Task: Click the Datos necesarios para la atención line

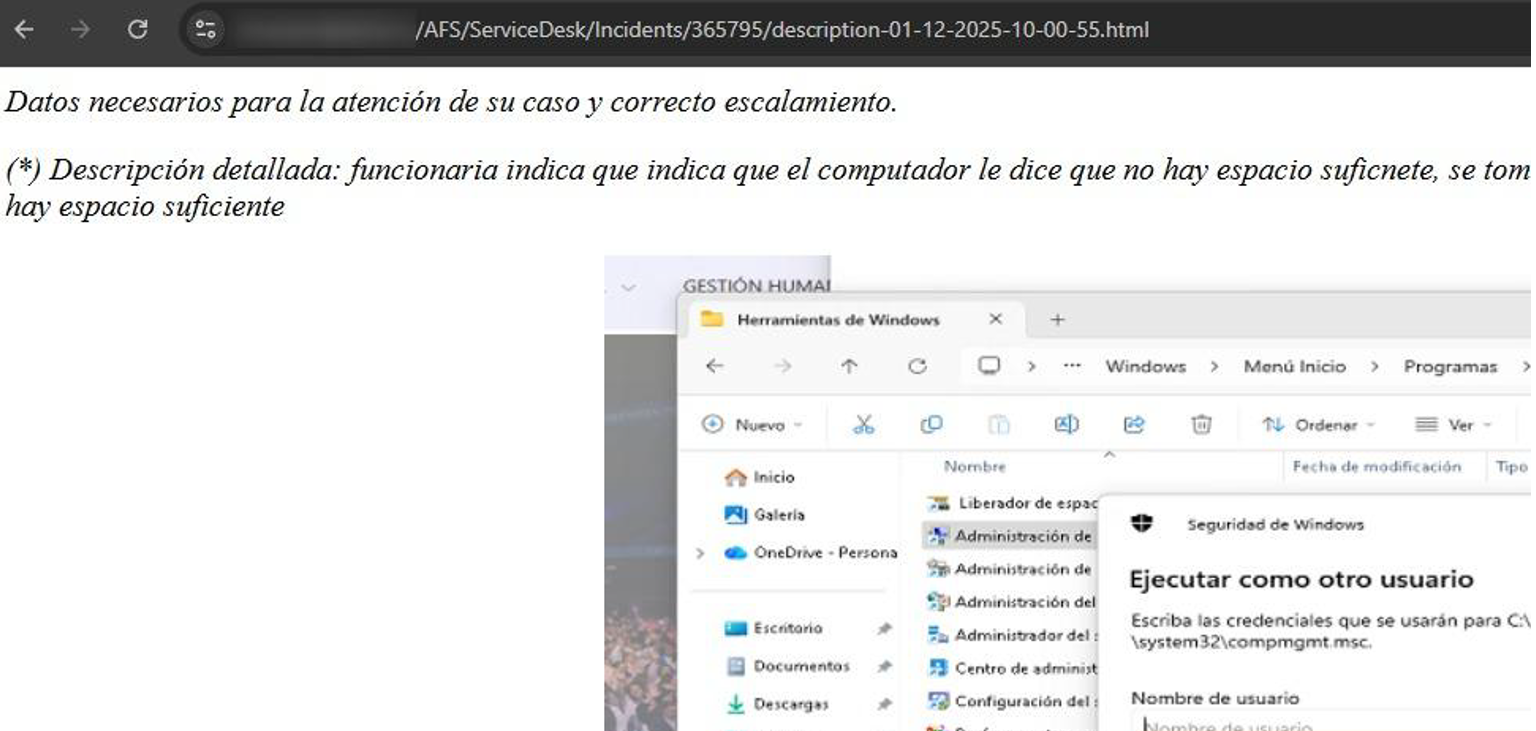Action: pos(451,101)
